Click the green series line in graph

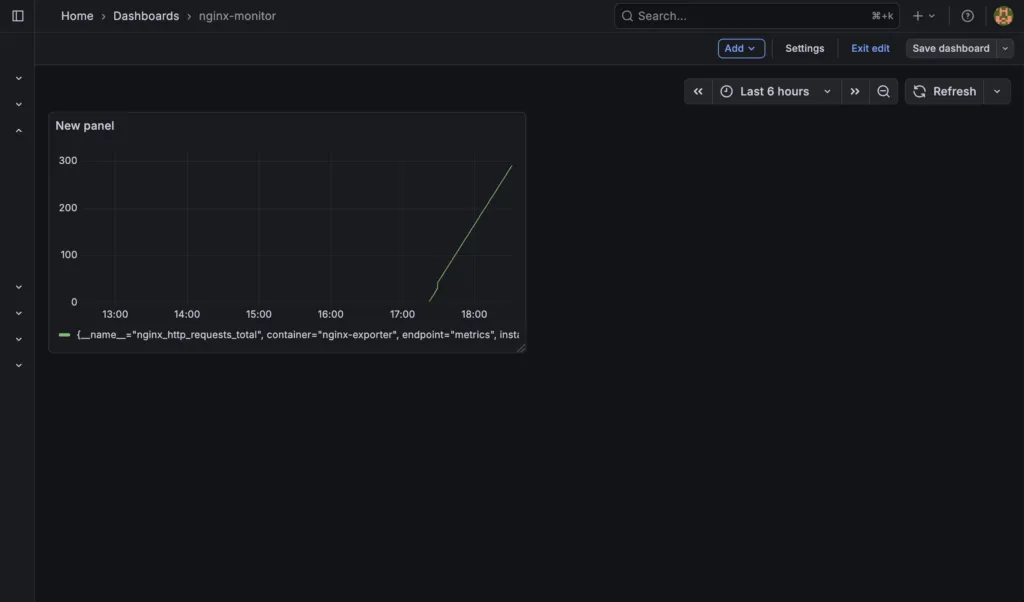(475, 224)
